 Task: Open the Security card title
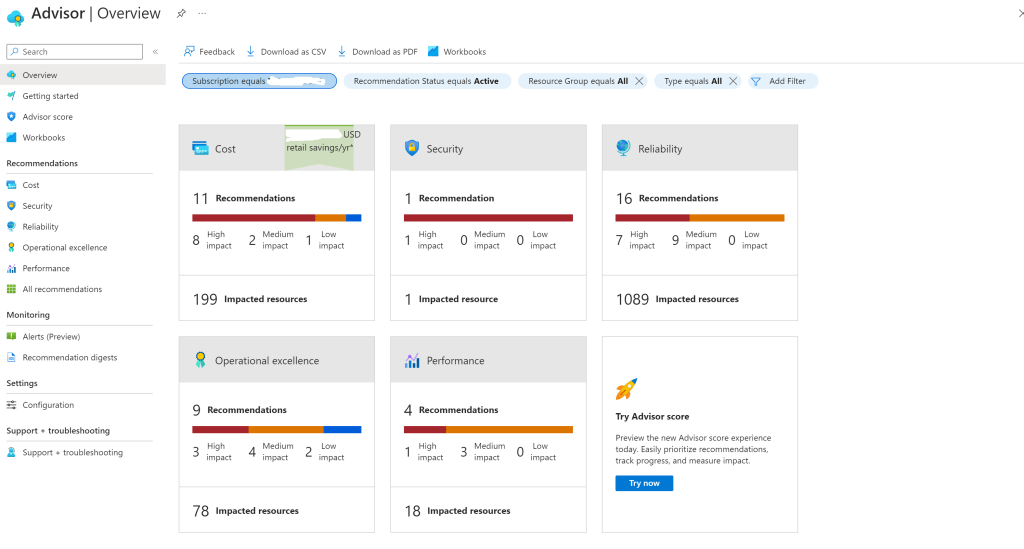pos(445,149)
